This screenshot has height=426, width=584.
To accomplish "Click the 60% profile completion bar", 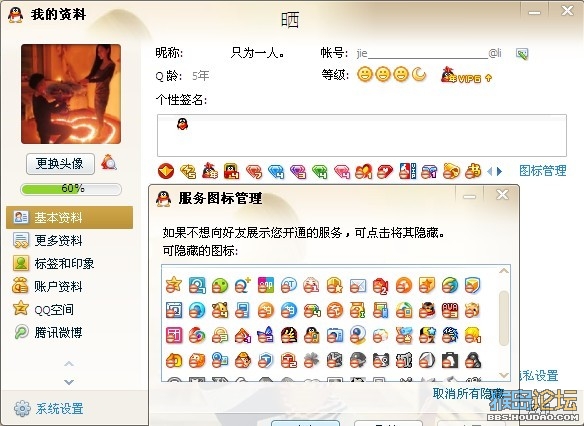I will click(x=71, y=189).
